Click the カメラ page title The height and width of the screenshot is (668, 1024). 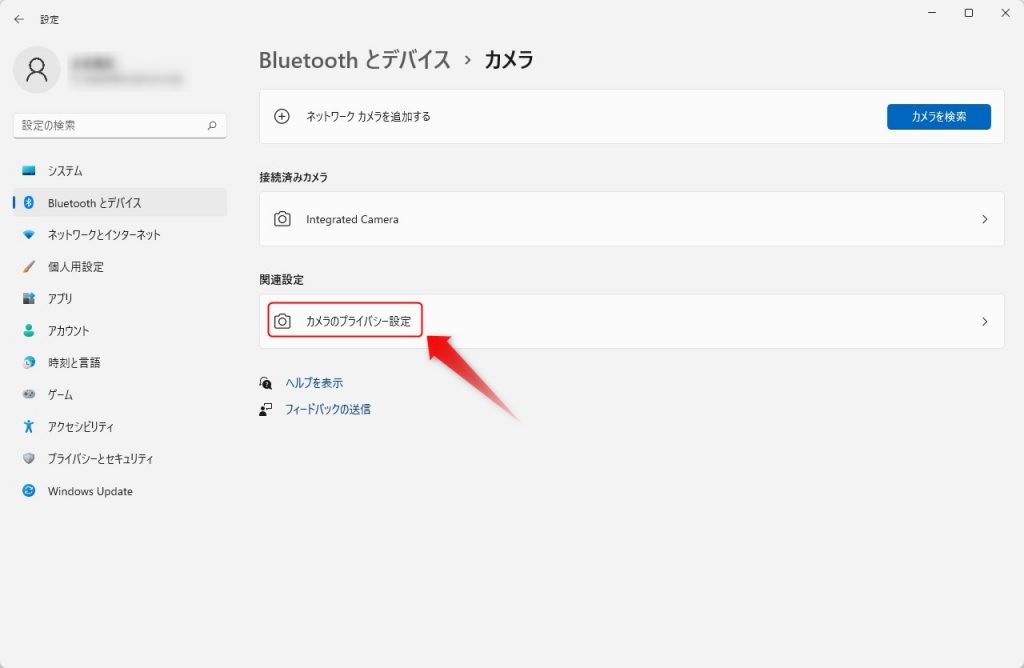(509, 59)
